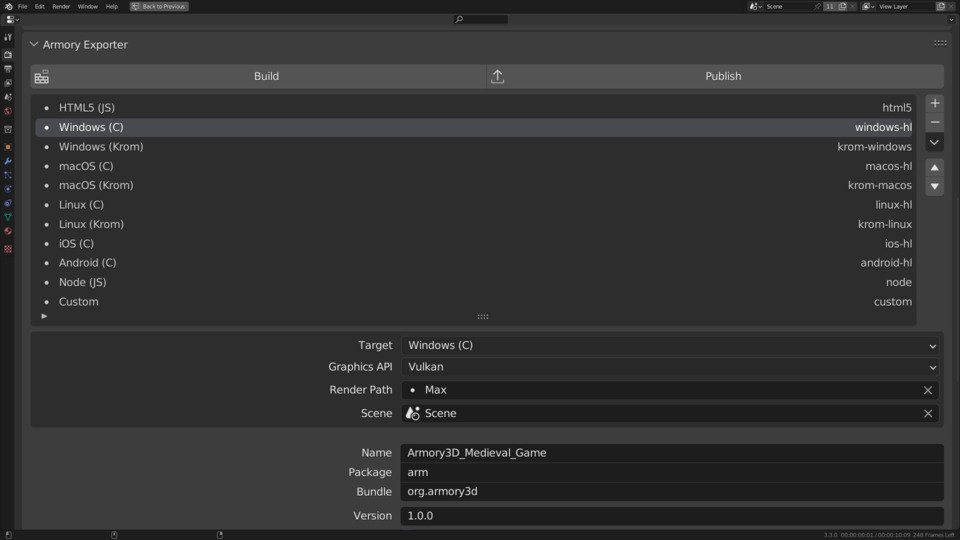Screen dimensions: 960x540
Task: Edit the Name field Armory3D_Medieval_Game
Action: [672, 453]
